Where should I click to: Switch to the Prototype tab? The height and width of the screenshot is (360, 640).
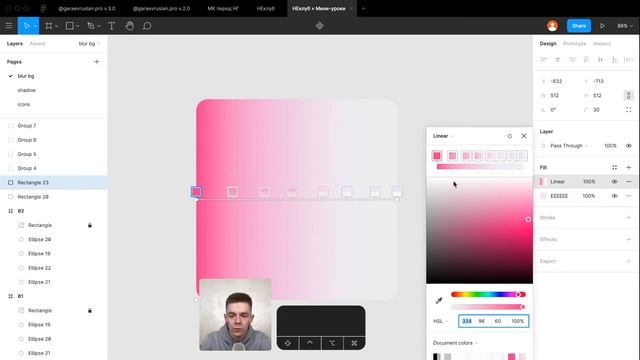click(x=574, y=44)
